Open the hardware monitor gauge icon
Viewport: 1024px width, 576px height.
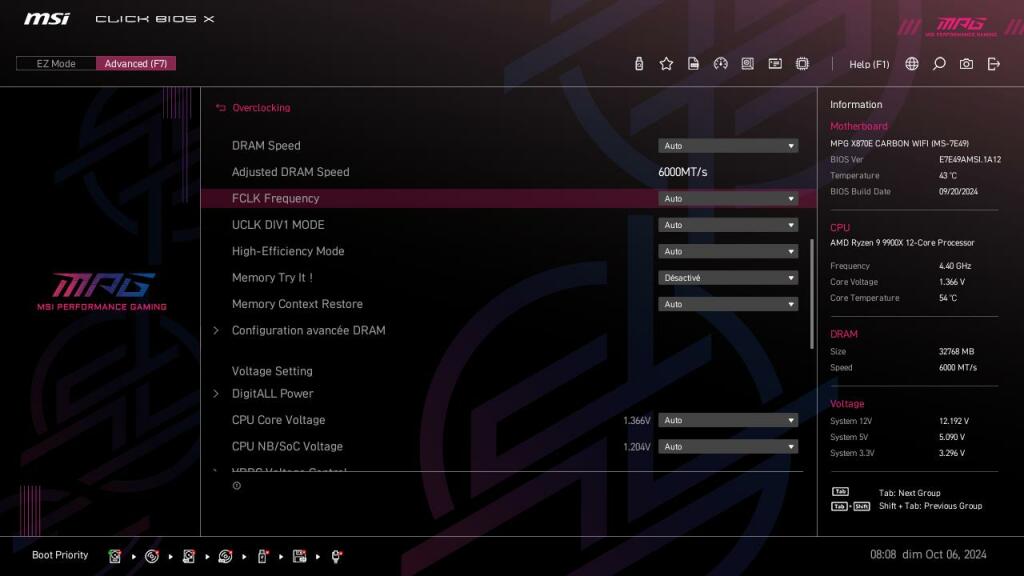[x=721, y=63]
